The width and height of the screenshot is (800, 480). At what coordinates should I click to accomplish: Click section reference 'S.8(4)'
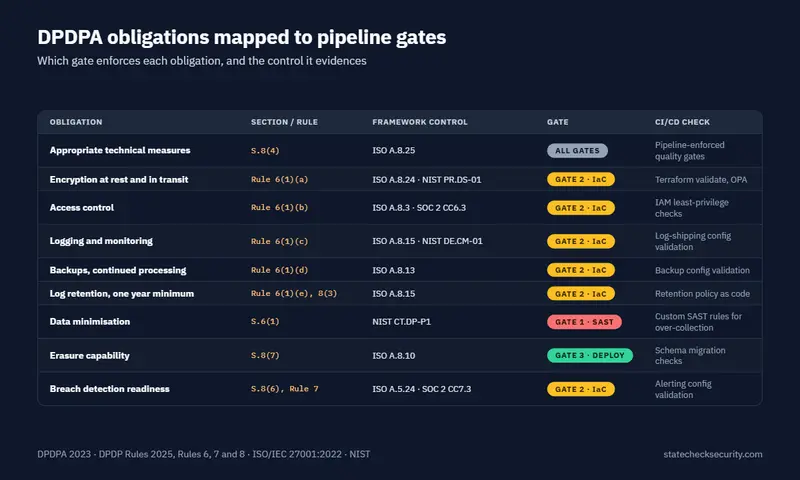coord(265,150)
